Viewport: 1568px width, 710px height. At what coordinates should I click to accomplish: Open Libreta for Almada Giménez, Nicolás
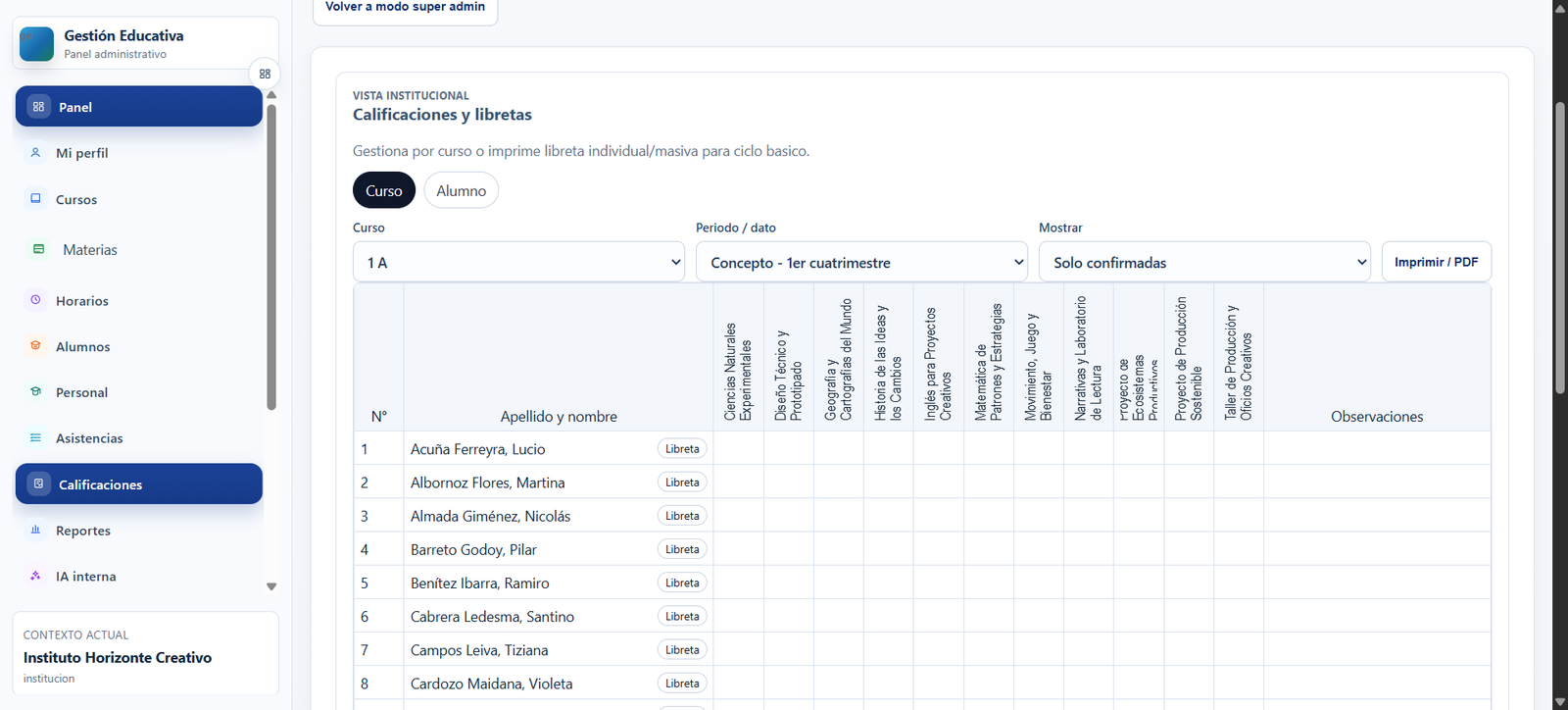(x=682, y=516)
